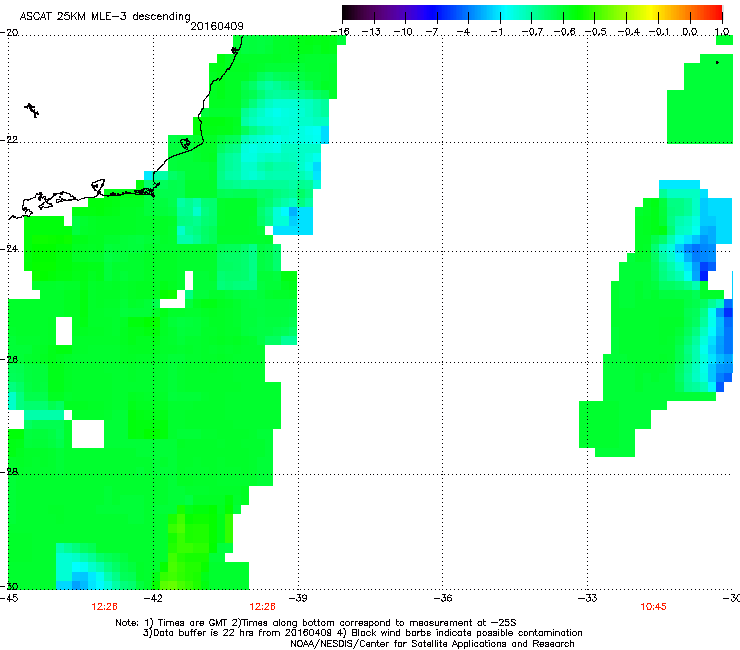Click the -0.4 color scale label

[x=628, y=32]
